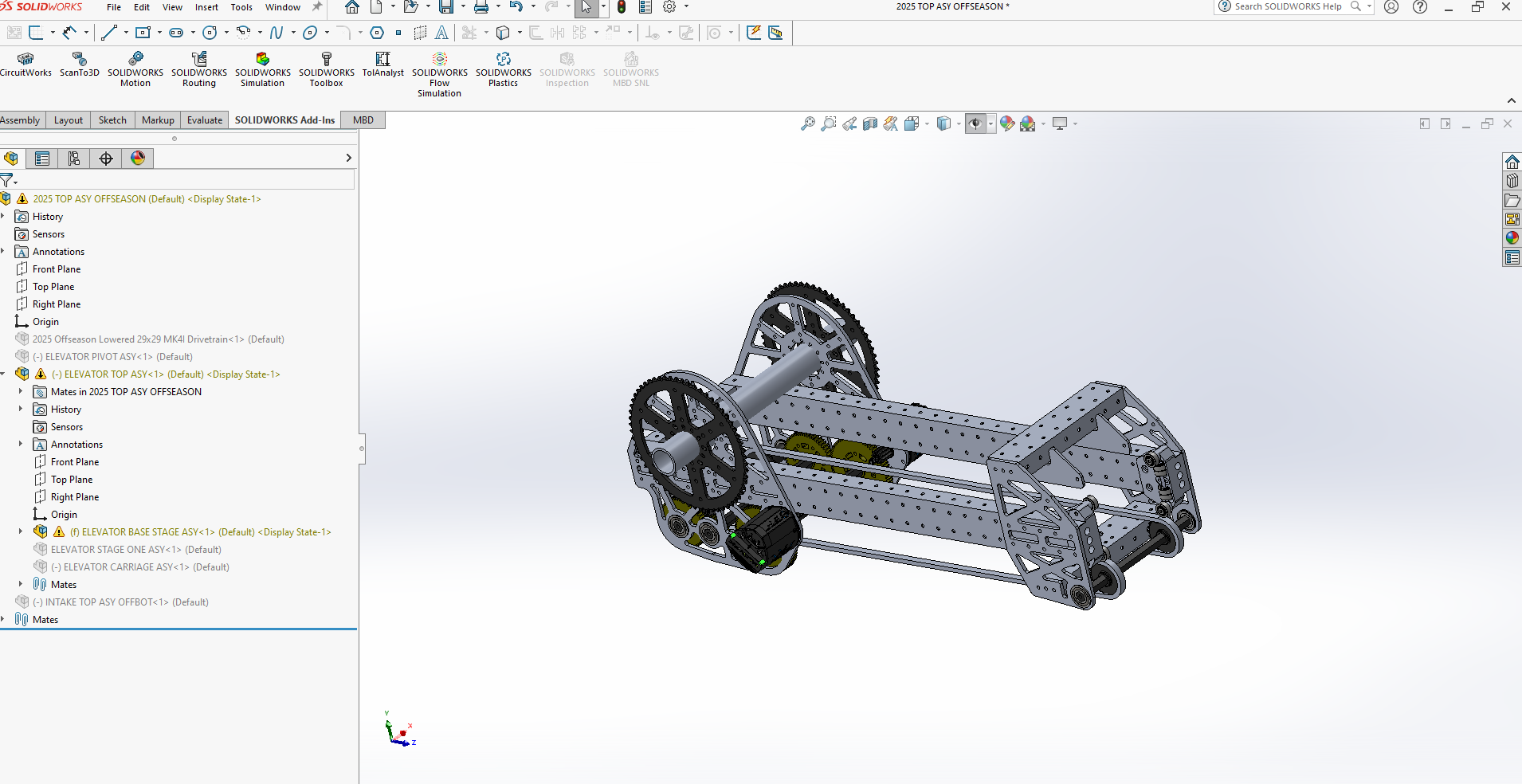
Task: Open Hide/Show Items dropdown arrow
Action: click(x=990, y=123)
